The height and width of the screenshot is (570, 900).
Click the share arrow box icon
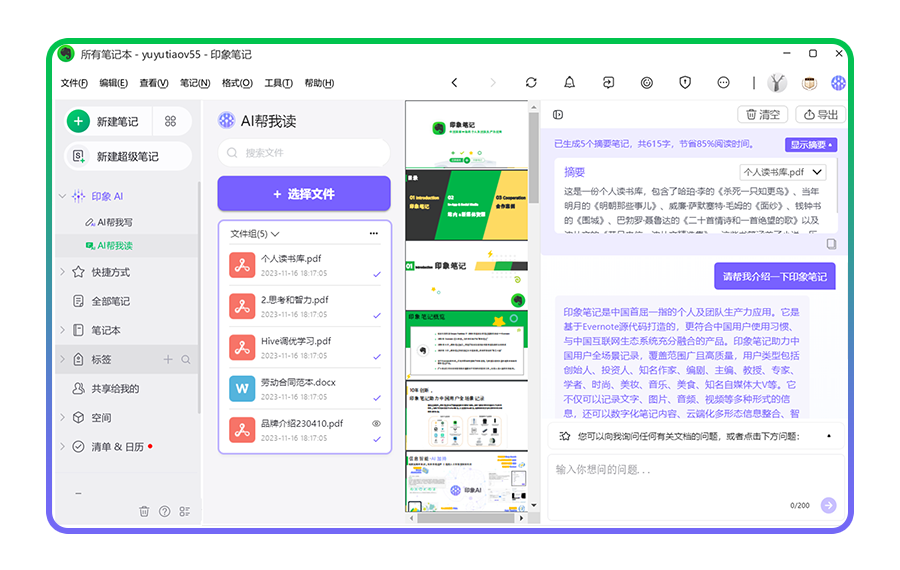point(608,83)
